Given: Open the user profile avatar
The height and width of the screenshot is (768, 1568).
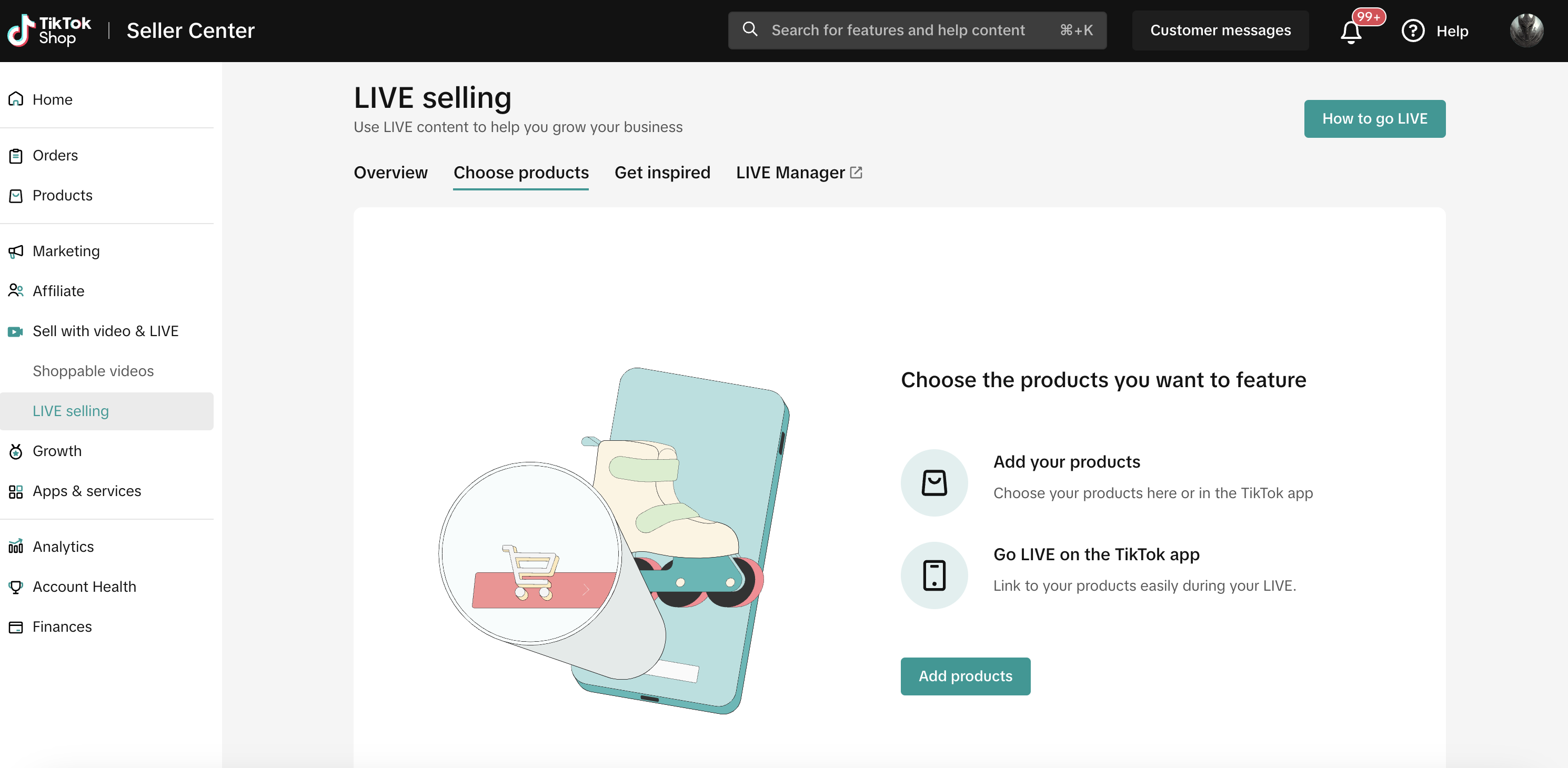Looking at the screenshot, I should click(1526, 31).
